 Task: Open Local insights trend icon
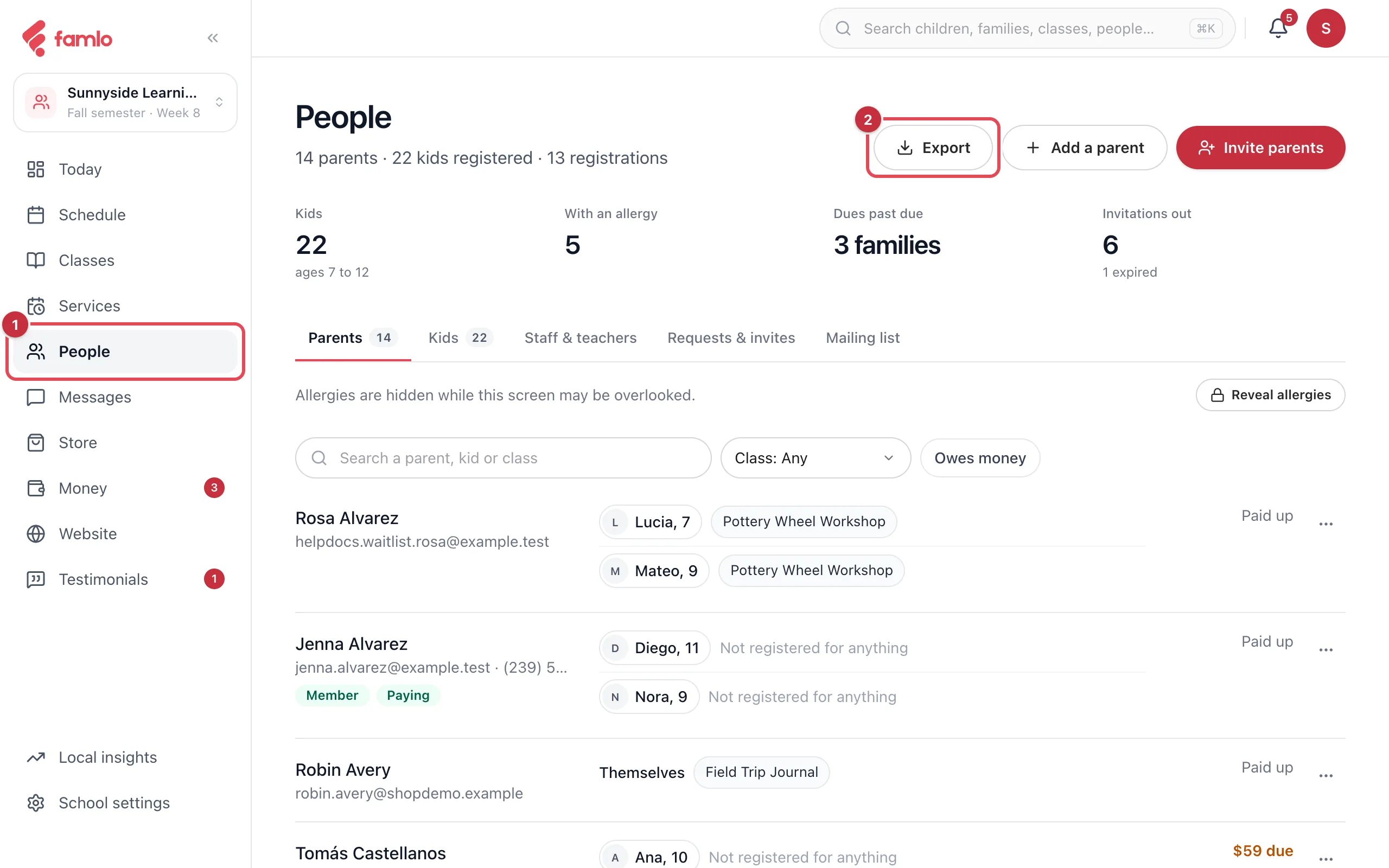36,757
